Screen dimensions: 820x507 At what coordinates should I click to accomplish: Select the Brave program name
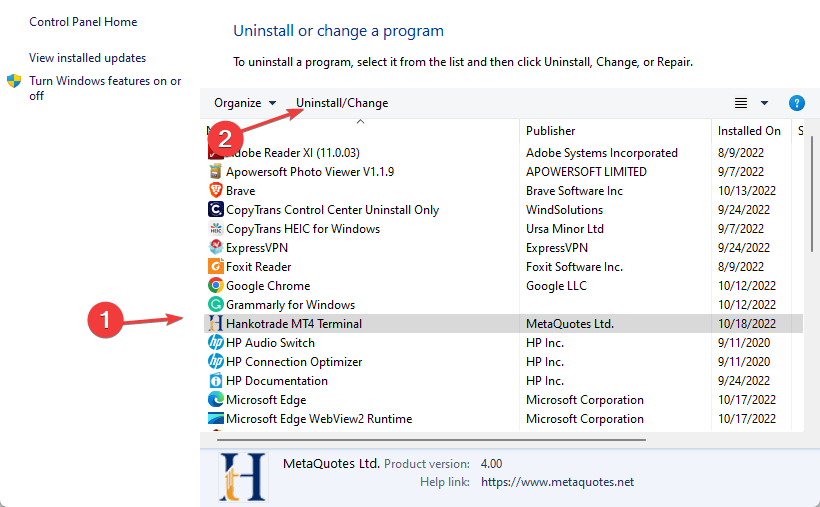241,190
